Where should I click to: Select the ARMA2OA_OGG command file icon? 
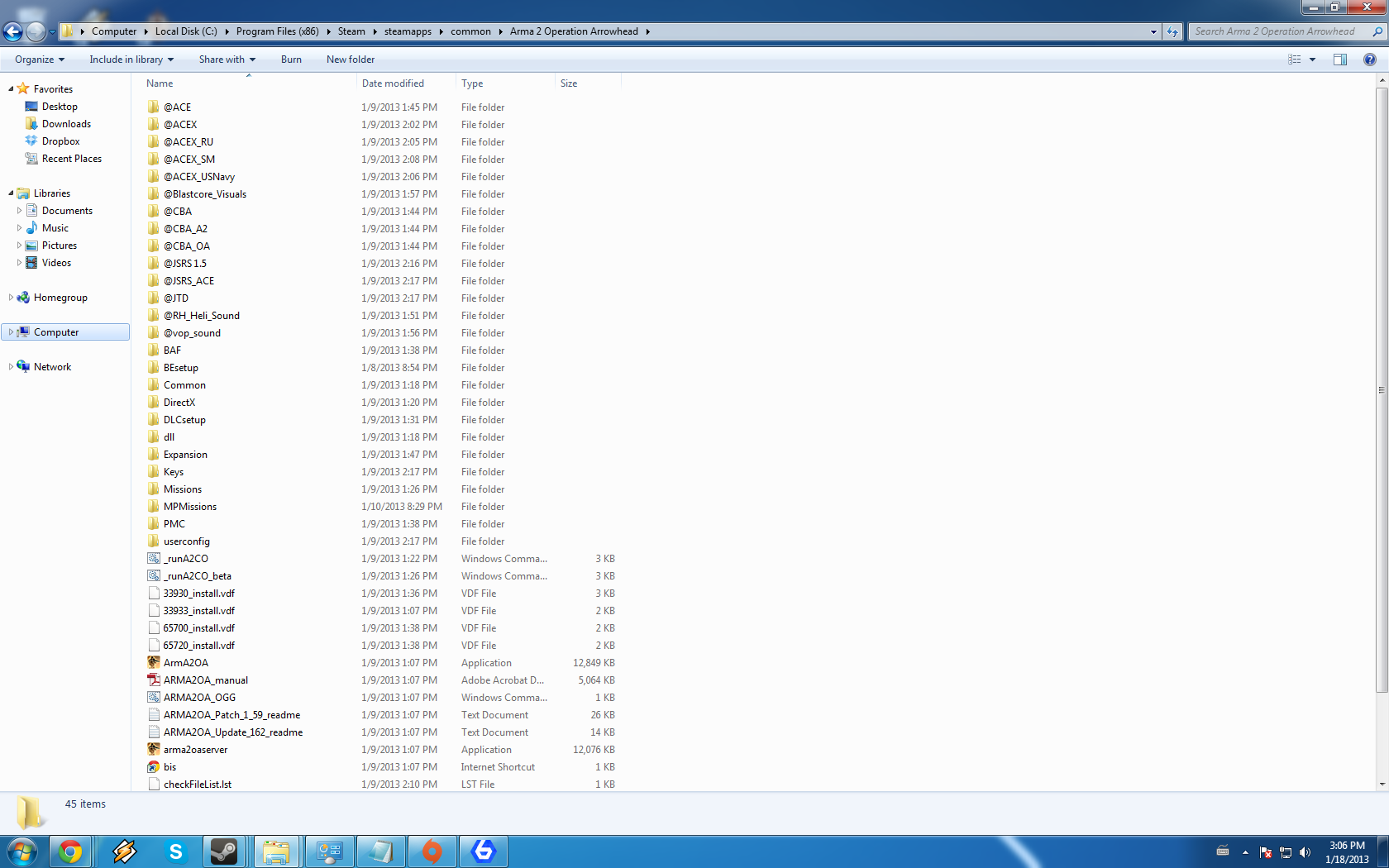tap(154, 697)
